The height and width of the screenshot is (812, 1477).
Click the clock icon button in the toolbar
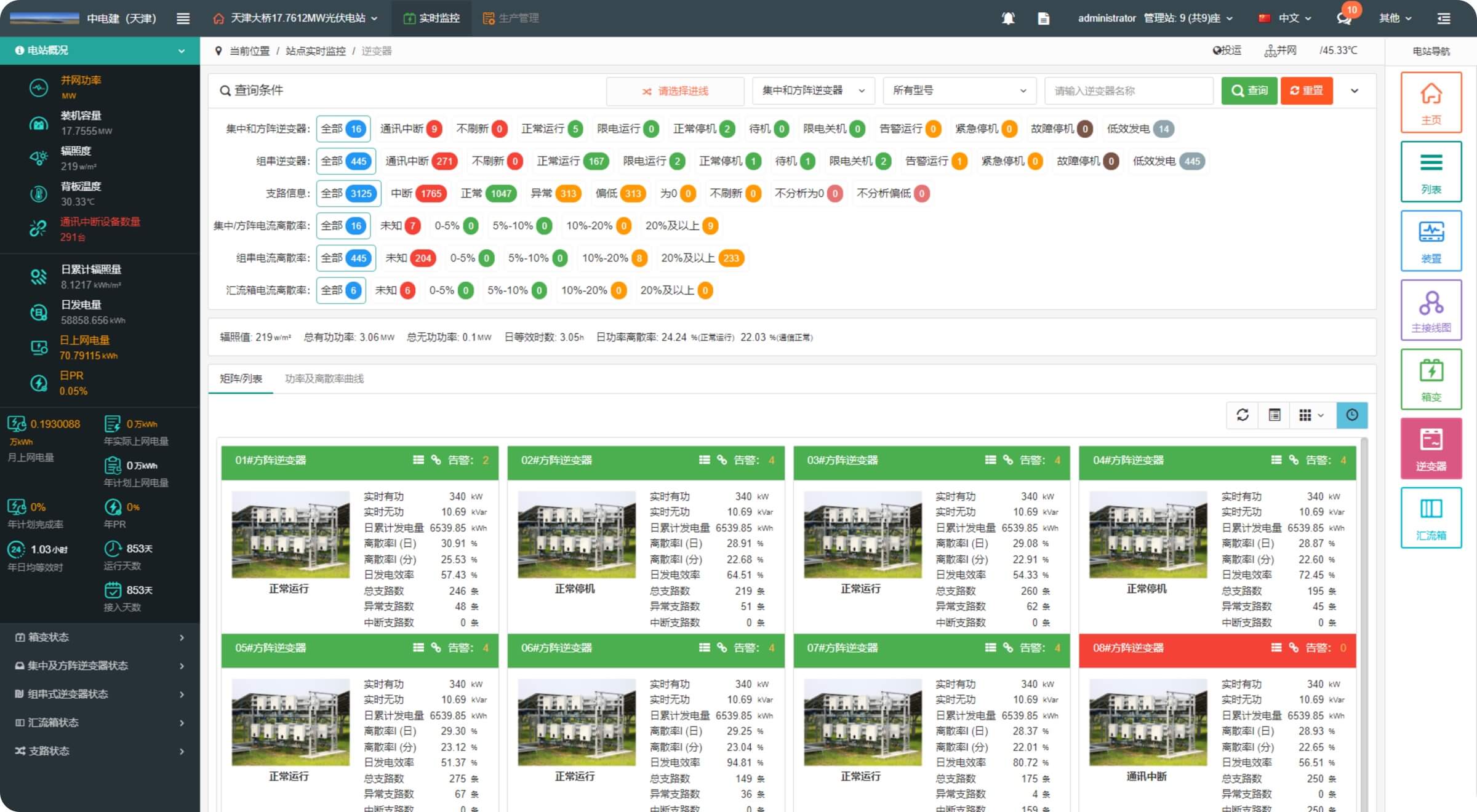point(1352,415)
